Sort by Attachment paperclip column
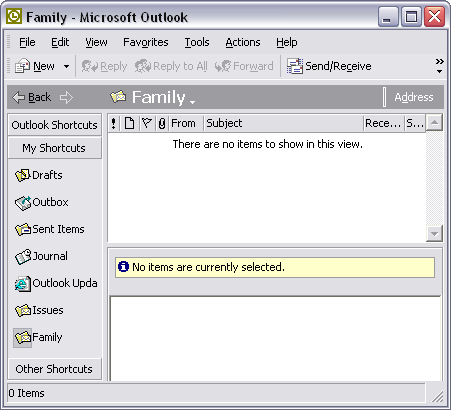Image resolution: width=451 pixels, height=410 pixels. (162, 123)
